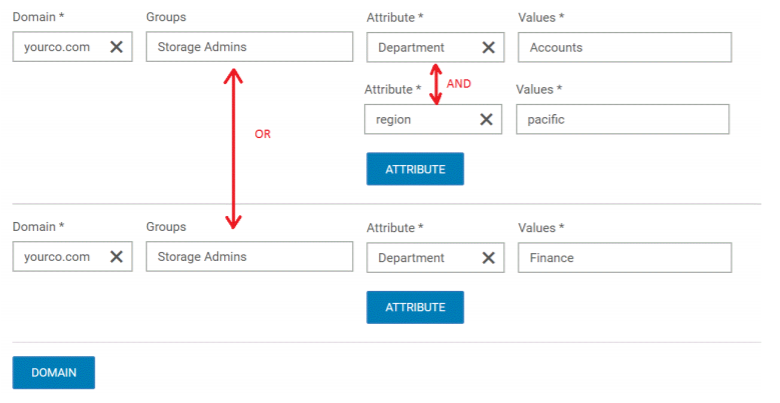The height and width of the screenshot is (403, 780).
Task: Click ATTRIBUTE button below the pacific value
Action: tap(415, 169)
